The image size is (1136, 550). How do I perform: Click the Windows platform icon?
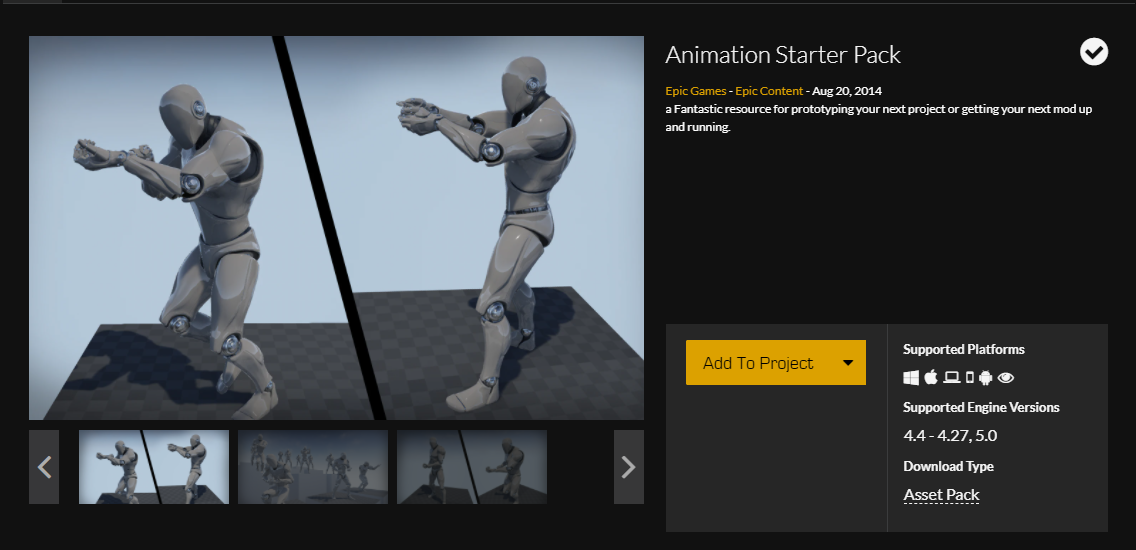click(x=911, y=378)
